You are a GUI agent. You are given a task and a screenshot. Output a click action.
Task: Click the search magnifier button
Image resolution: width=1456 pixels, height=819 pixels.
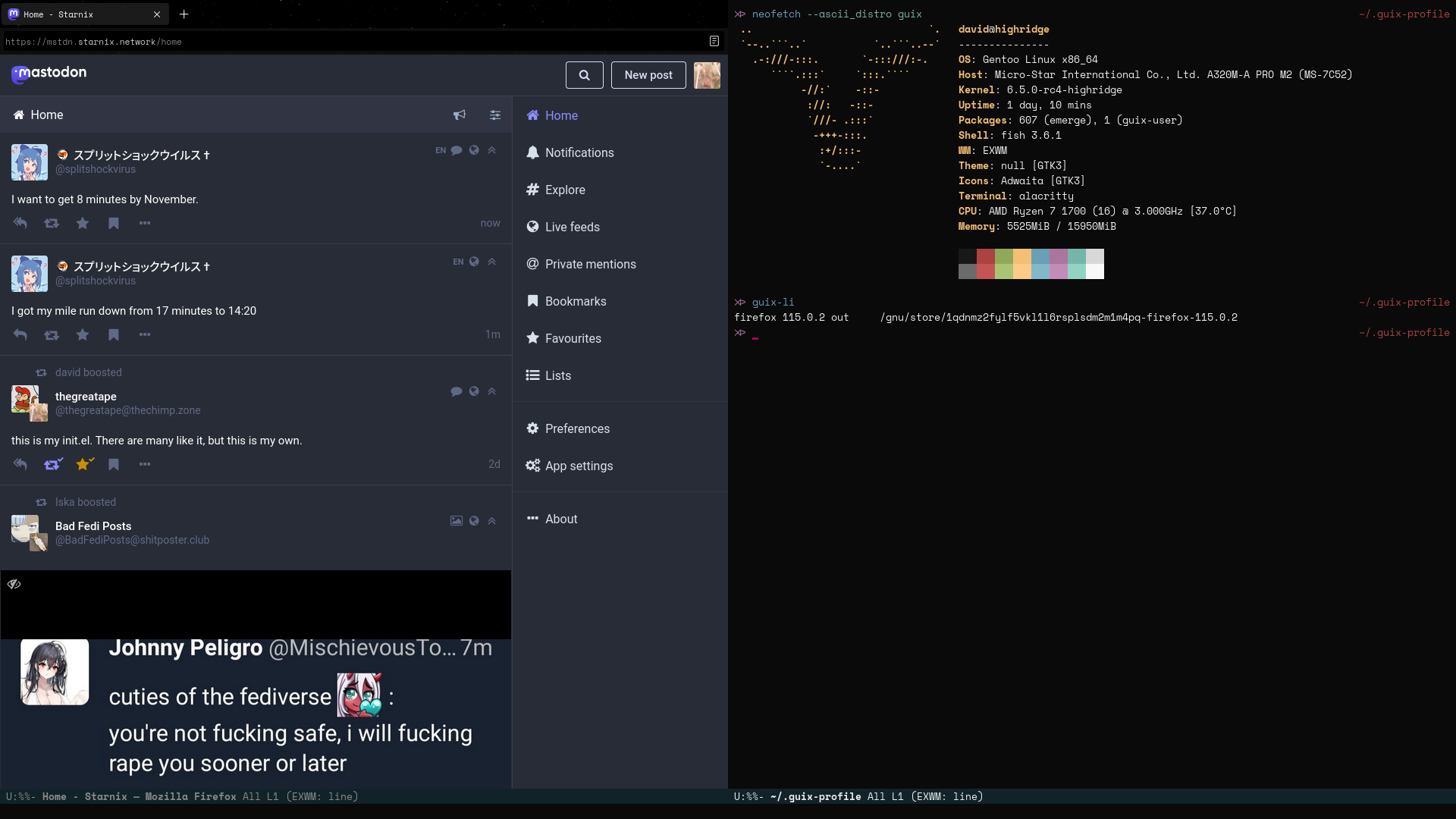(x=584, y=75)
